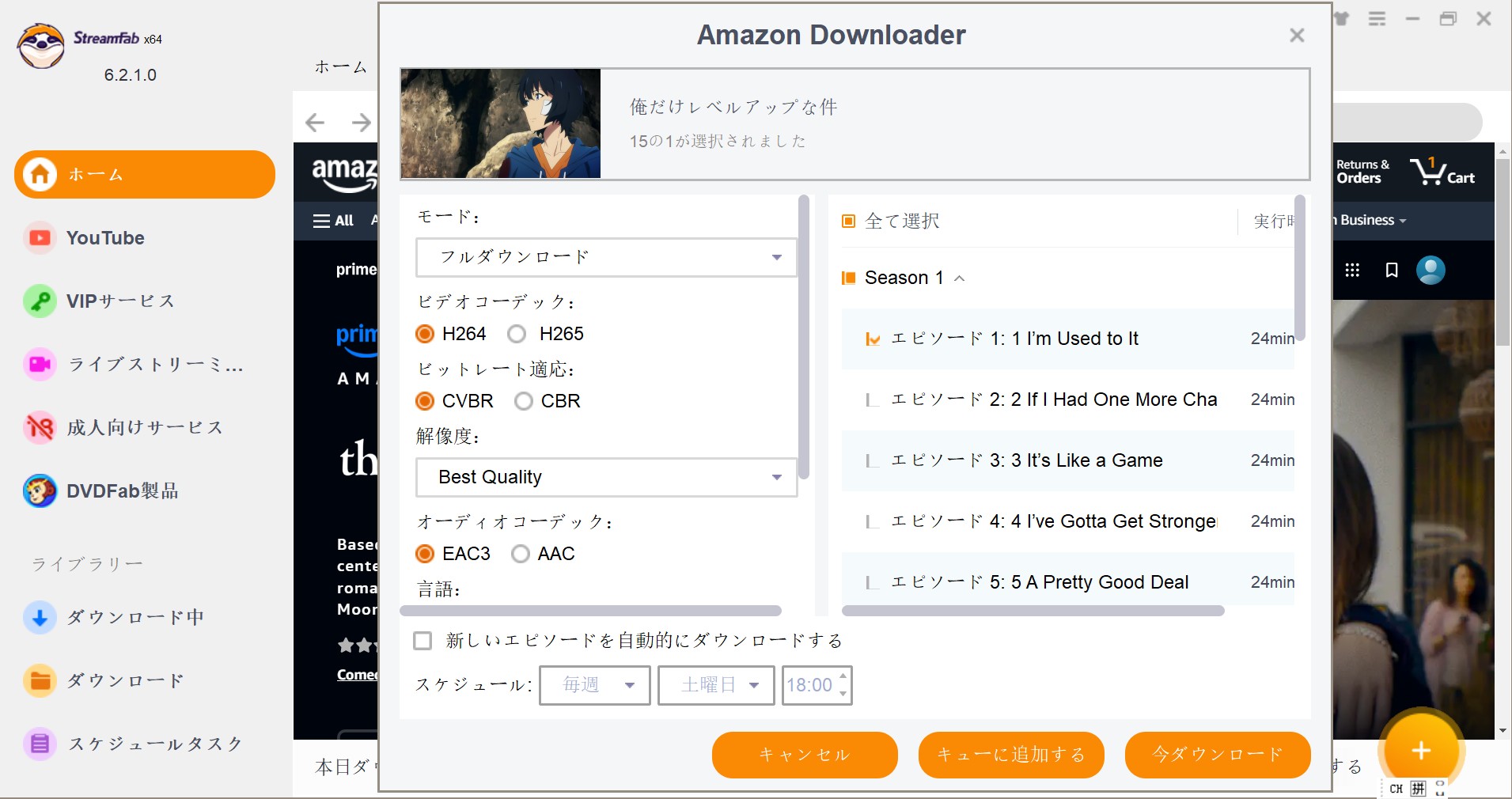Click the anime cover thumbnail

point(501,123)
